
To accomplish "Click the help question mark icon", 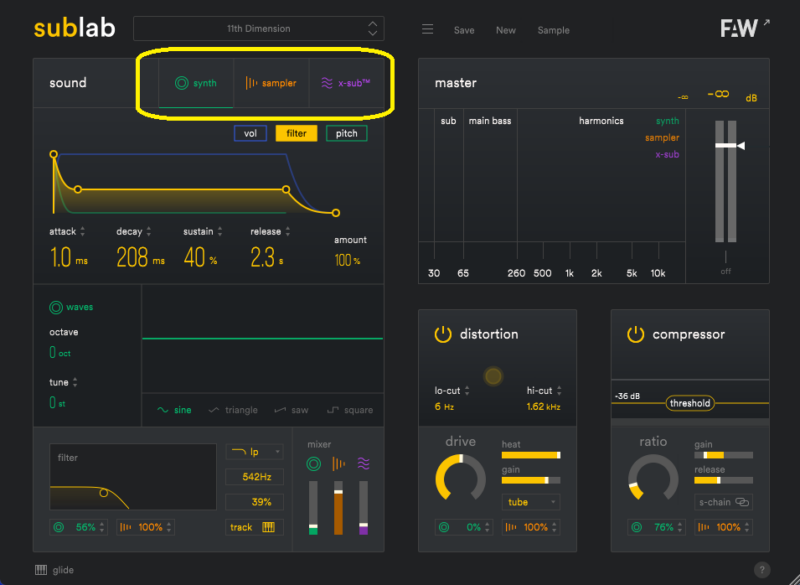I will click(x=762, y=570).
